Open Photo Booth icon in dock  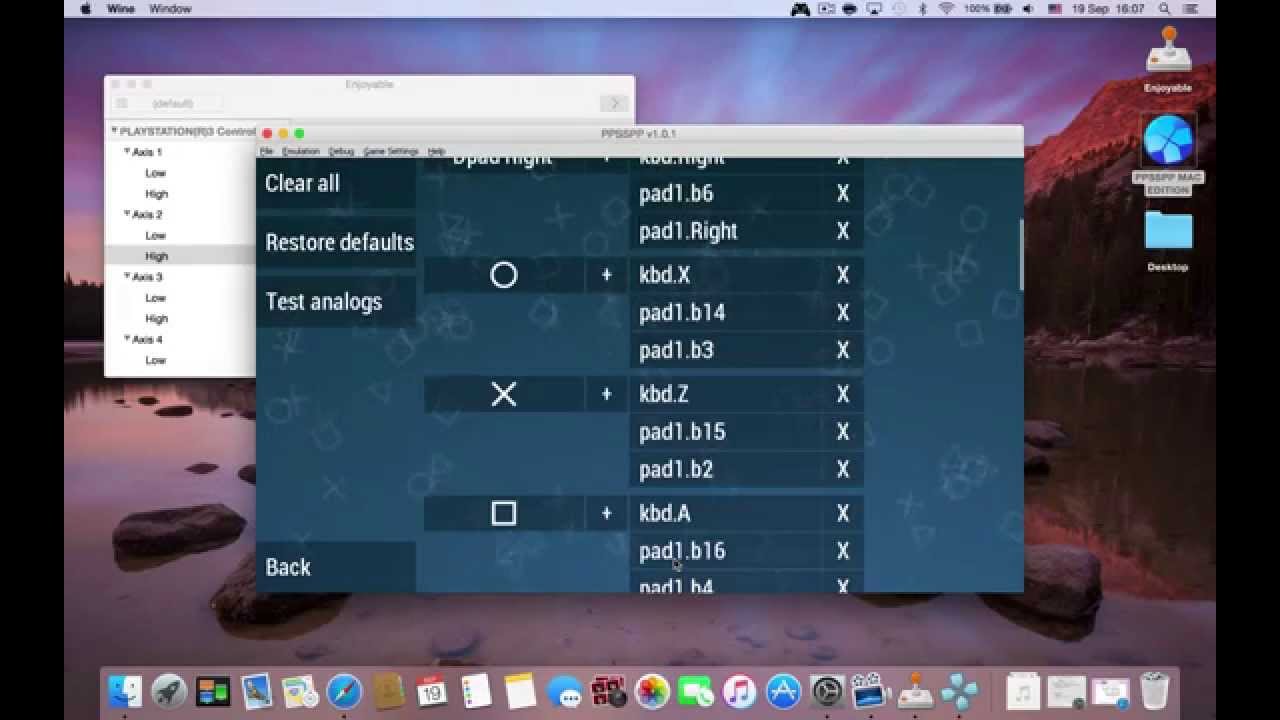coord(608,691)
